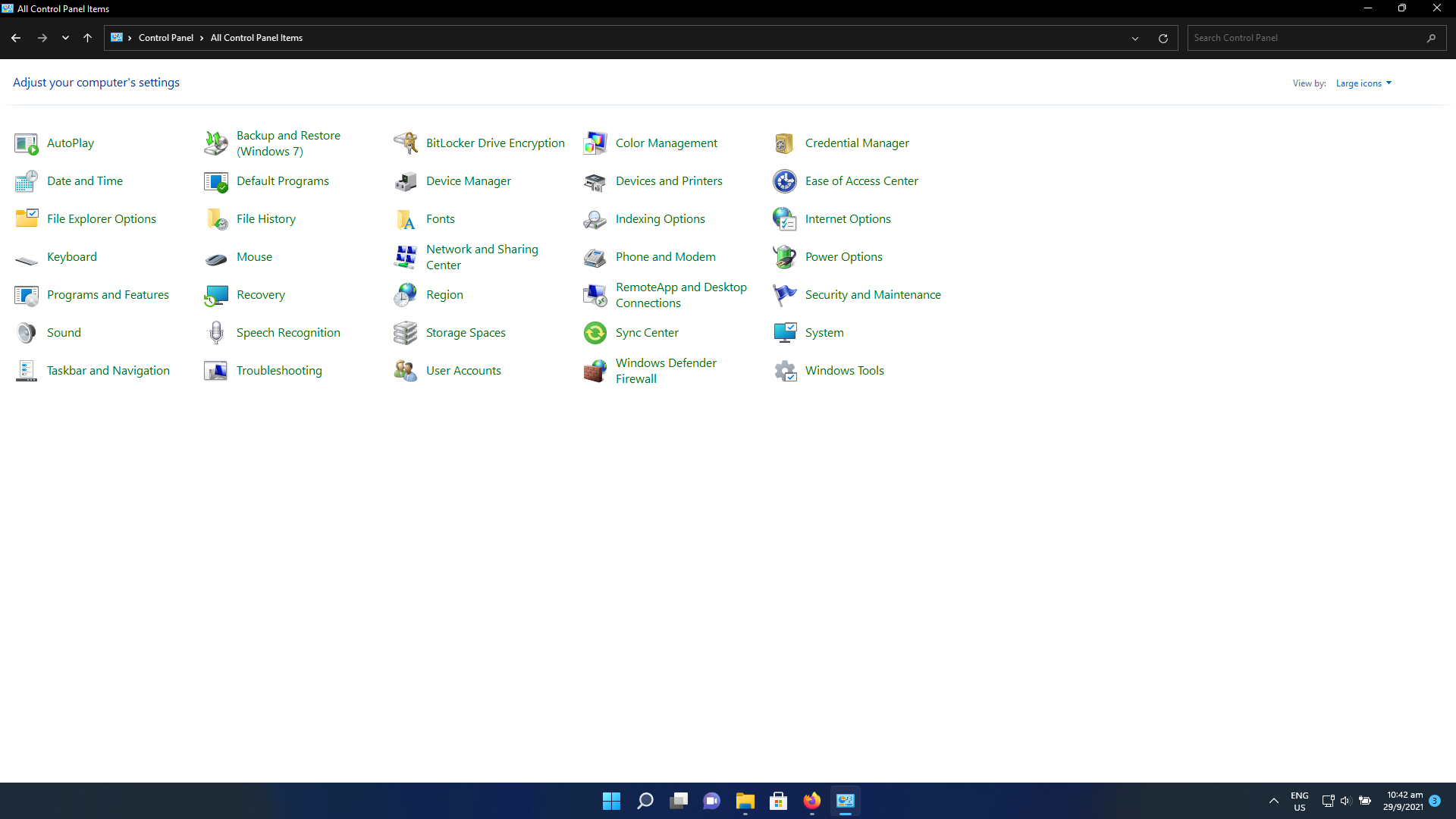Open the Network and Sharing Center icon

pos(406,257)
